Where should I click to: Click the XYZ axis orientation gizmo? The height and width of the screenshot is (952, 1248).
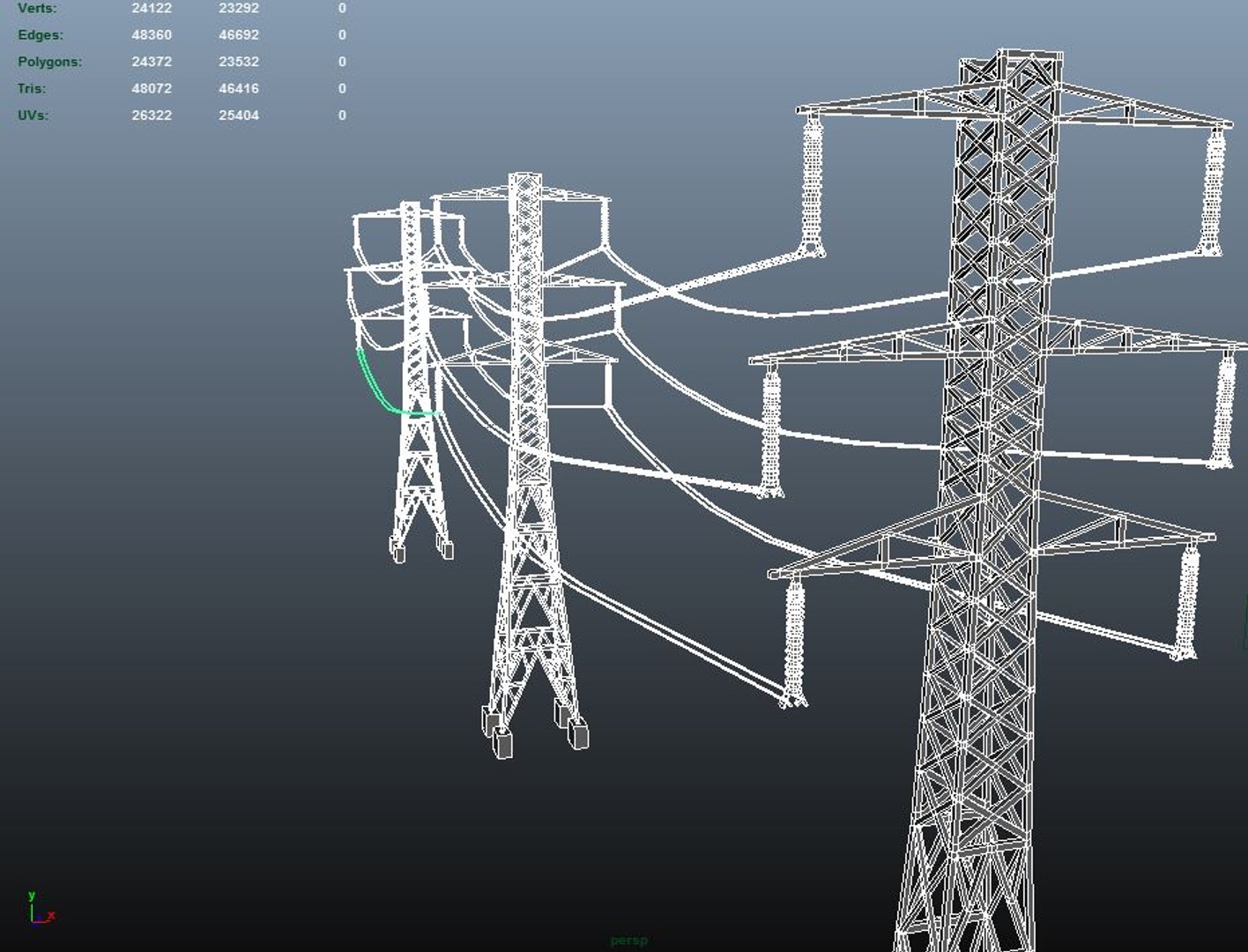[41, 908]
